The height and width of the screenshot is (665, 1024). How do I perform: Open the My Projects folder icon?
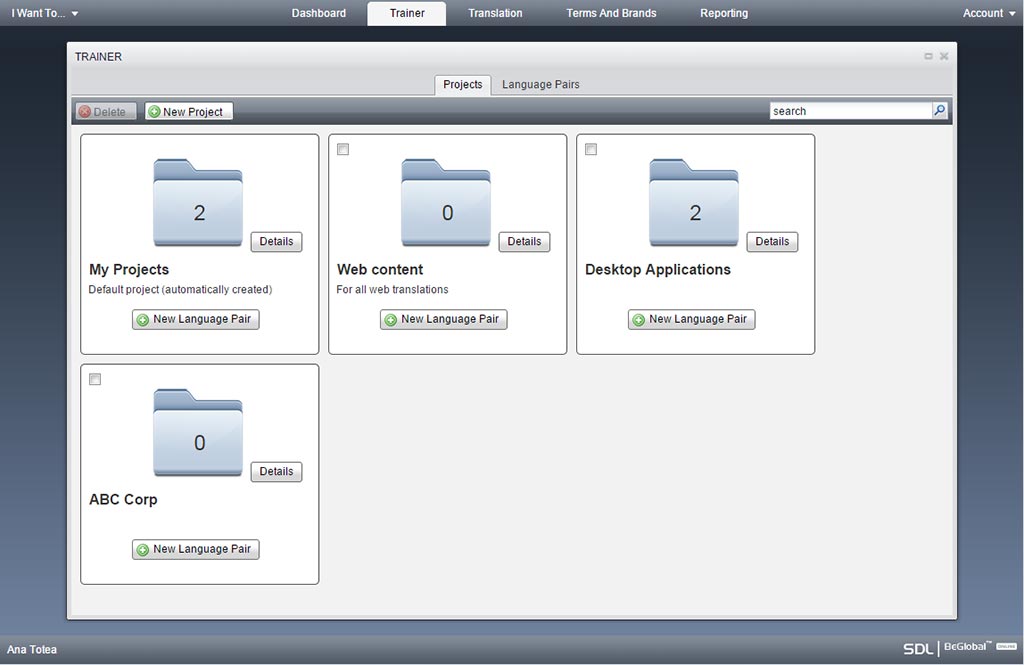198,203
